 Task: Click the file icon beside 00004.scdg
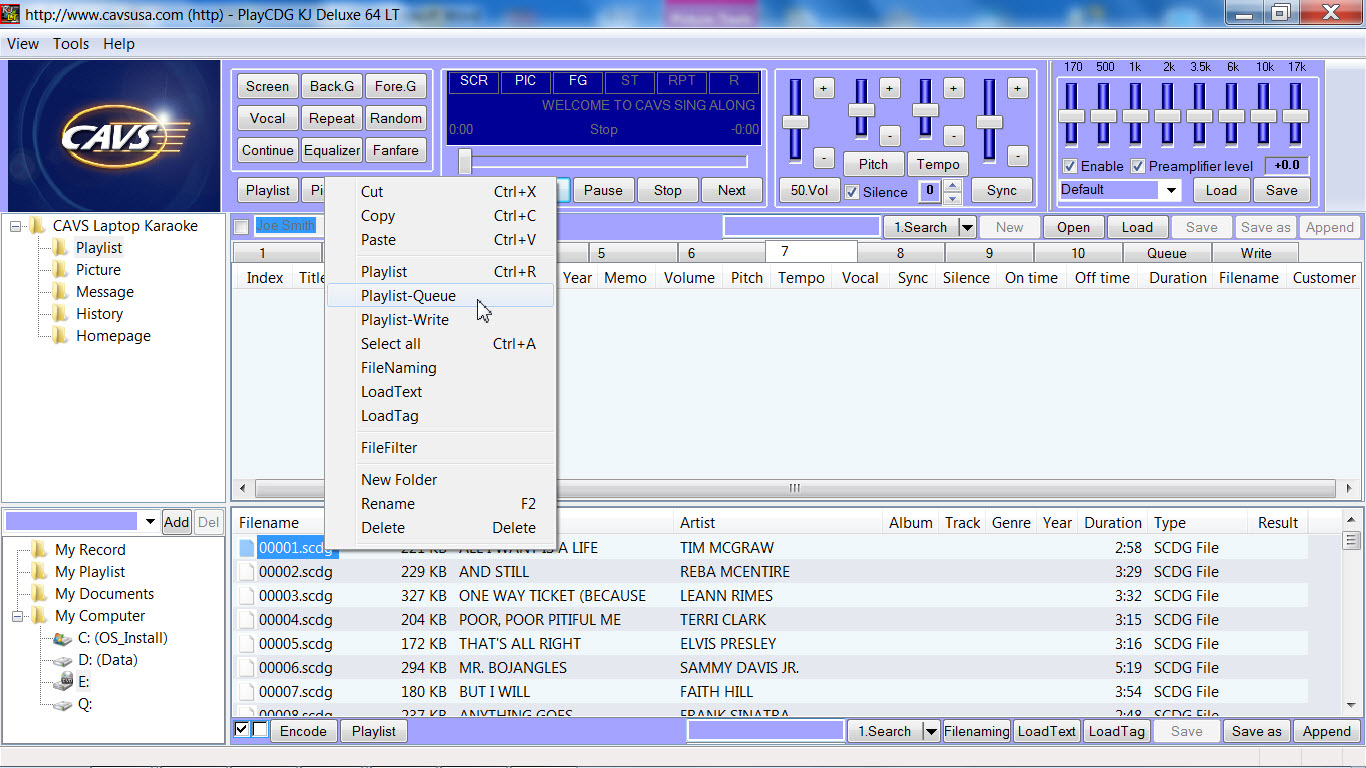[x=246, y=620]
